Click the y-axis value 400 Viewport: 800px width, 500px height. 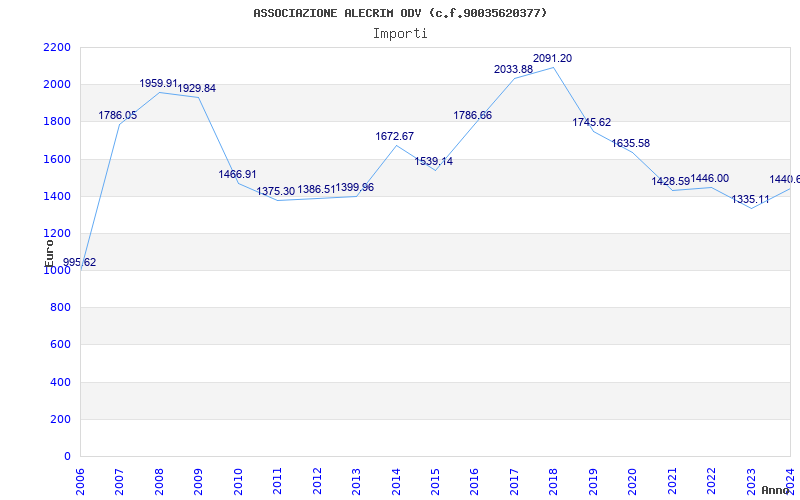[60, 382]
